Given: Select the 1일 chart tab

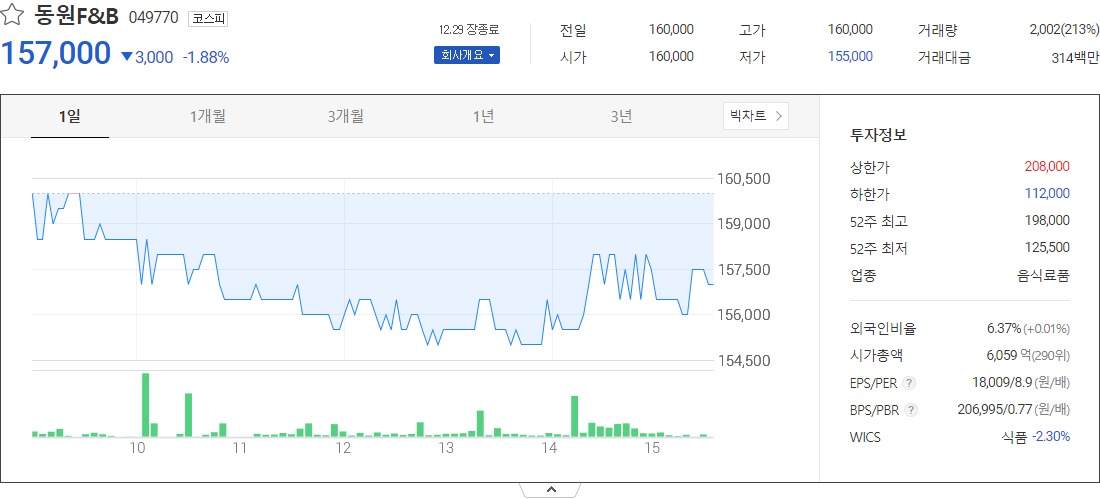Looking at the screenshot, I should point(69,117).
